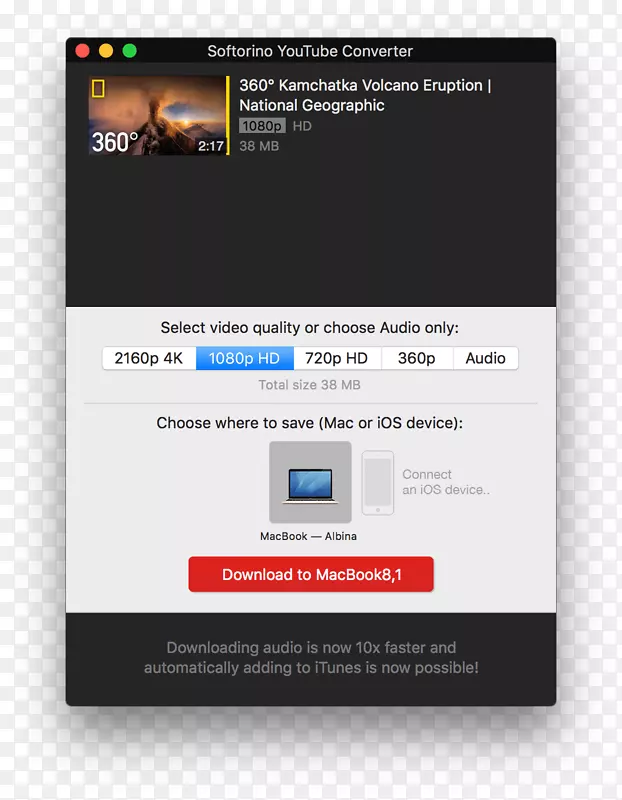Select the MacBook laptop device icon
622x800 pixels.
pos(310,482)
